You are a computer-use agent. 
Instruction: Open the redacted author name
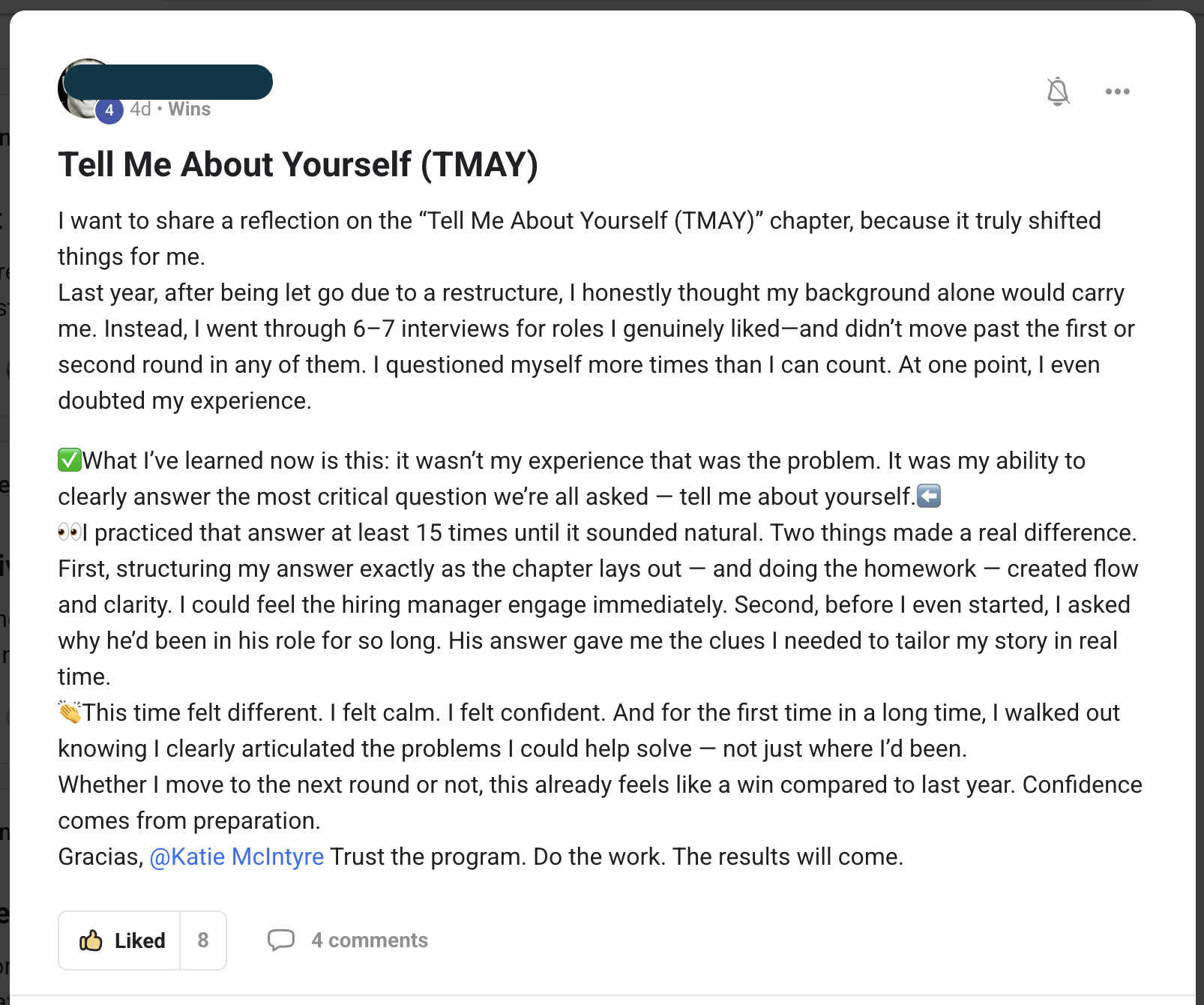click(x=169, y=82)
